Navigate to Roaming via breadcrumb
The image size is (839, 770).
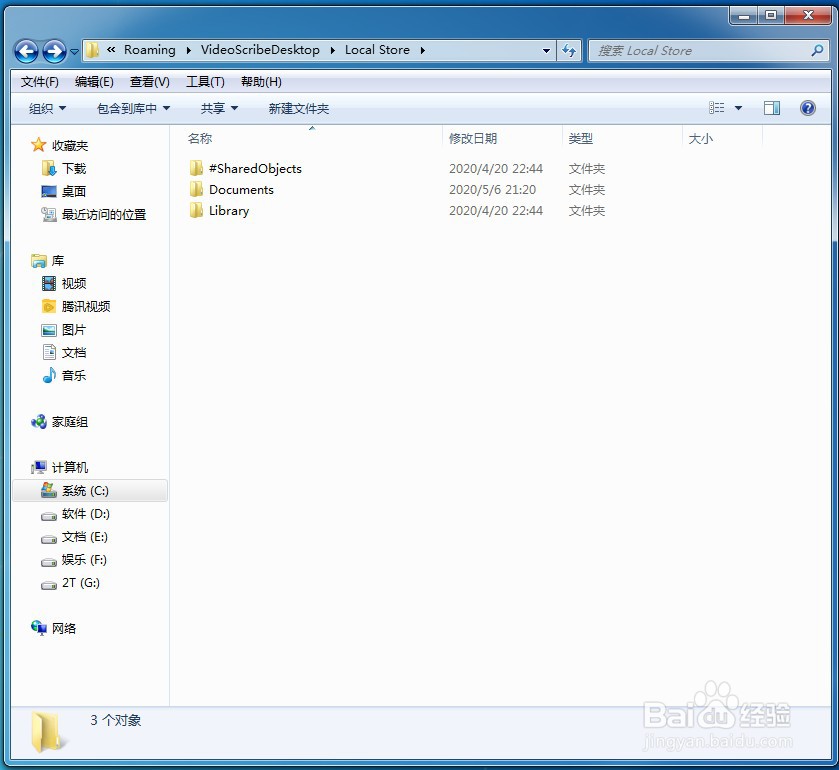coord(150,49)
